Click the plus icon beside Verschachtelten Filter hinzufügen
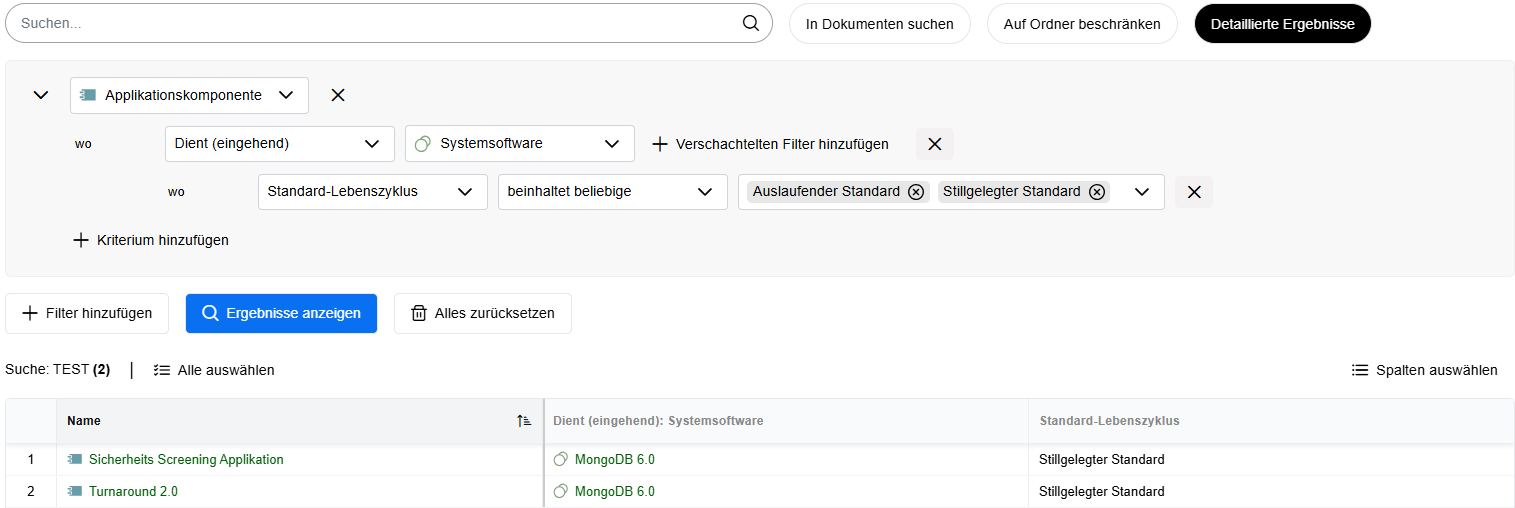 coord(660,144)
